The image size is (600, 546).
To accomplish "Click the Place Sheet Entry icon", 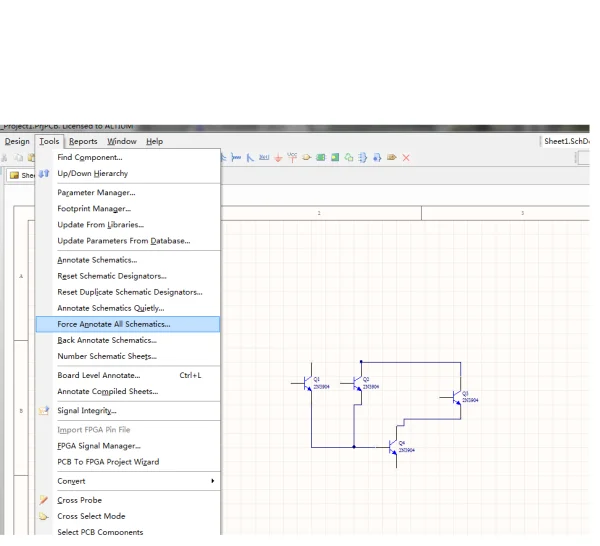I will (x=335, y=157).
